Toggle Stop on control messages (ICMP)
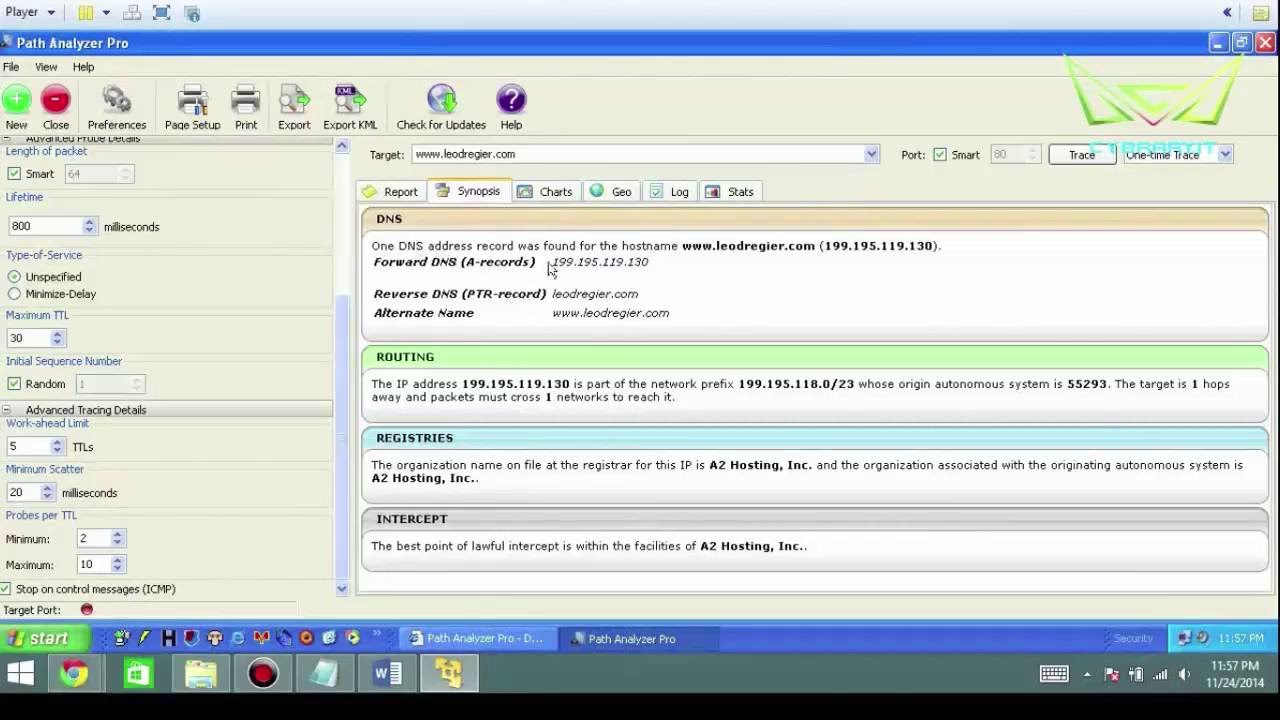The height and width of the screenshot is (720, 1280). point(6,589)
